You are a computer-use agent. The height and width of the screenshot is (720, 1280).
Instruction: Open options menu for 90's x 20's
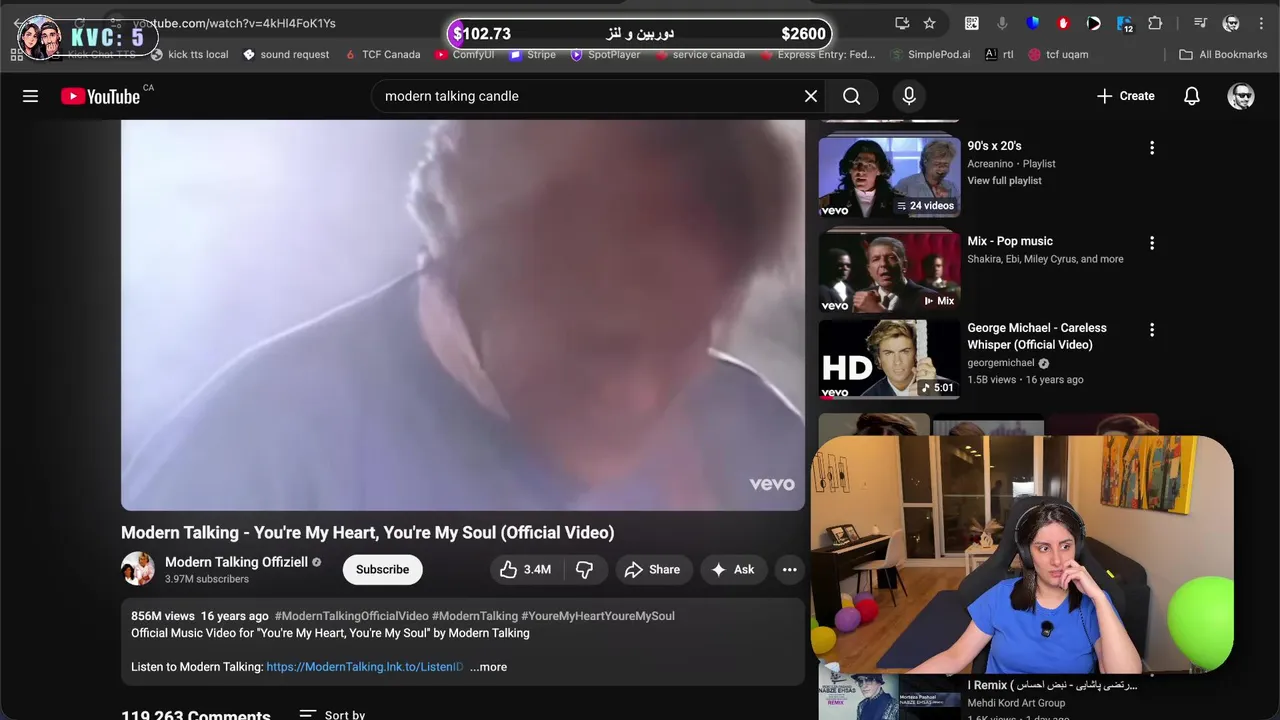pyautogui.click(x=1152, y=148)
